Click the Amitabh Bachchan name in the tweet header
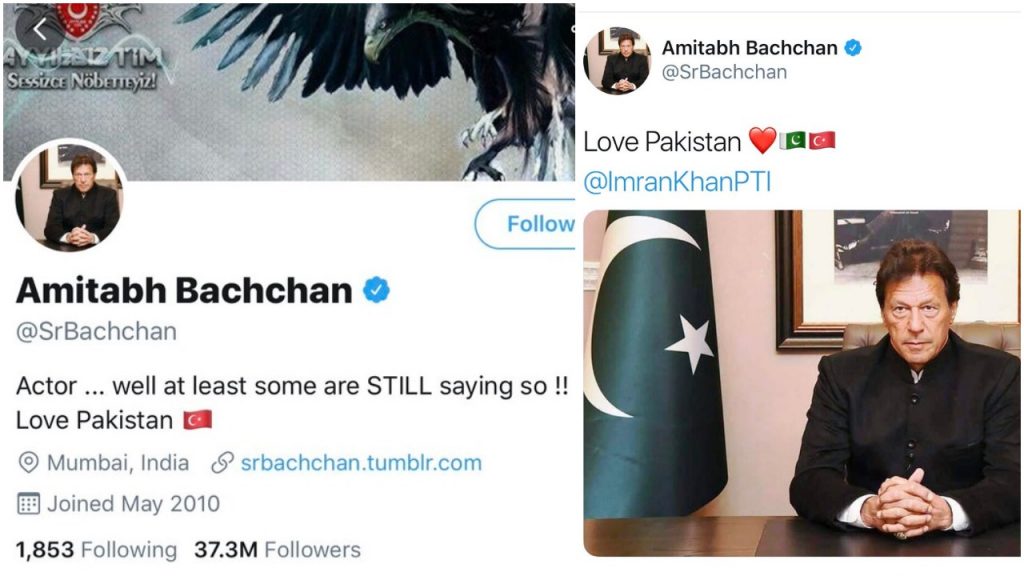 pos(750,48)
